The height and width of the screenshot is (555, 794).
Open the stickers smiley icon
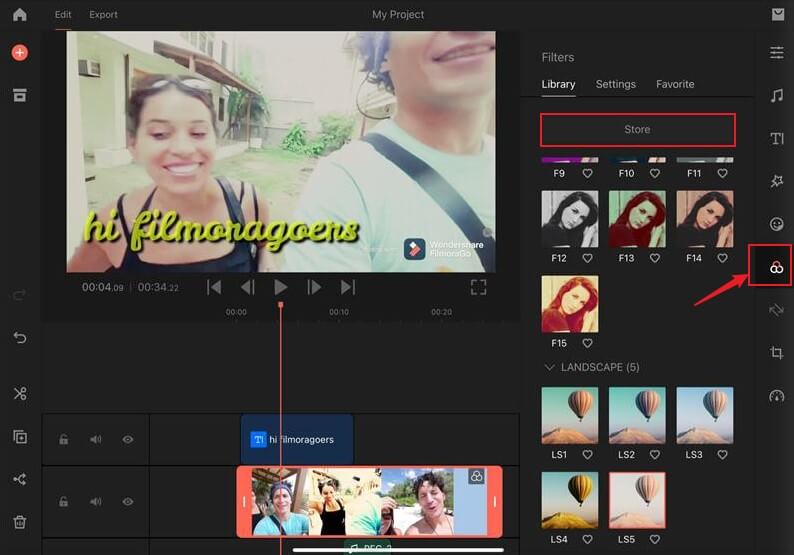pos(777,224)
